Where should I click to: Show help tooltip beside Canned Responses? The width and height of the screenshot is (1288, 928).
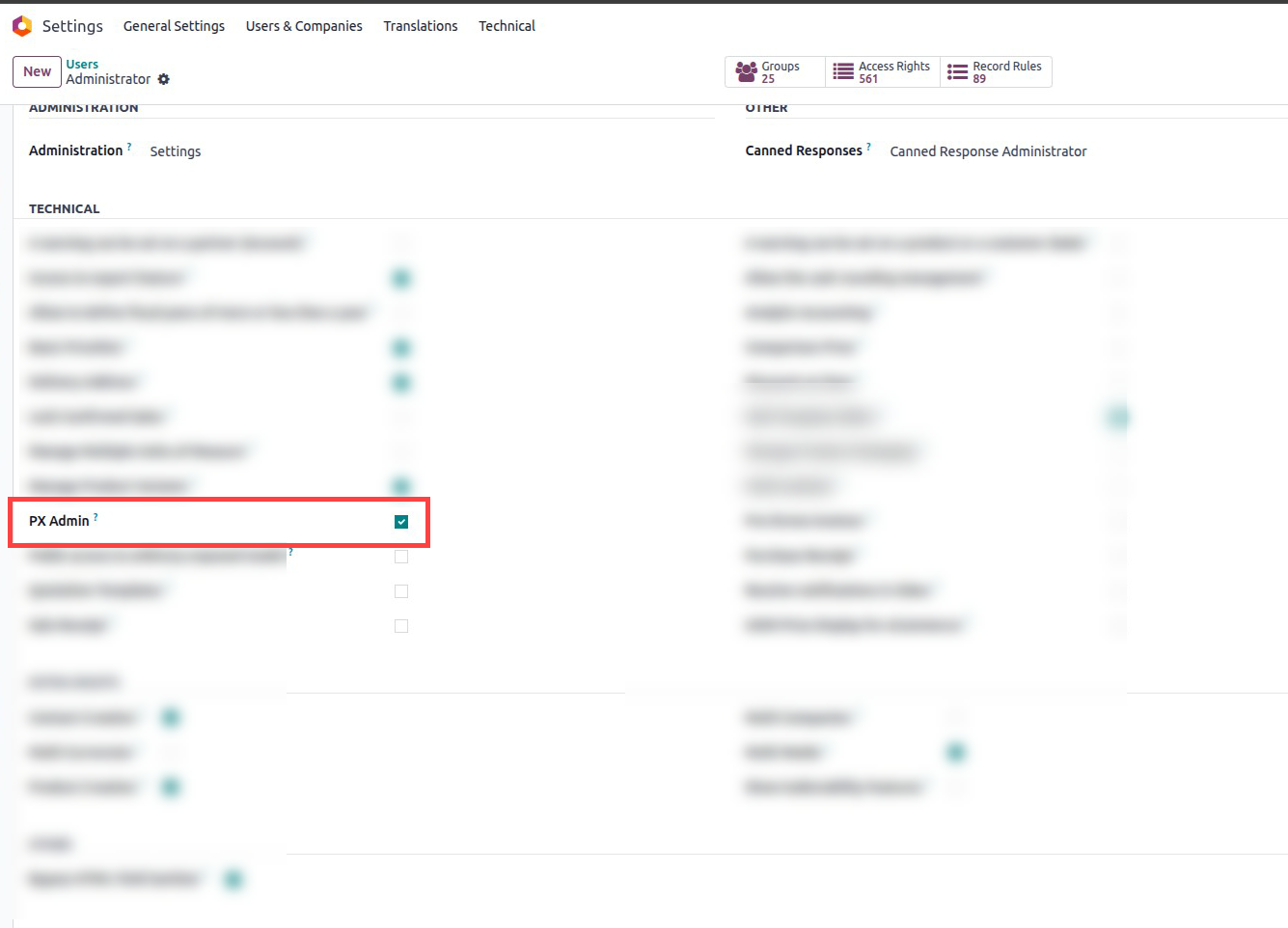868,147
